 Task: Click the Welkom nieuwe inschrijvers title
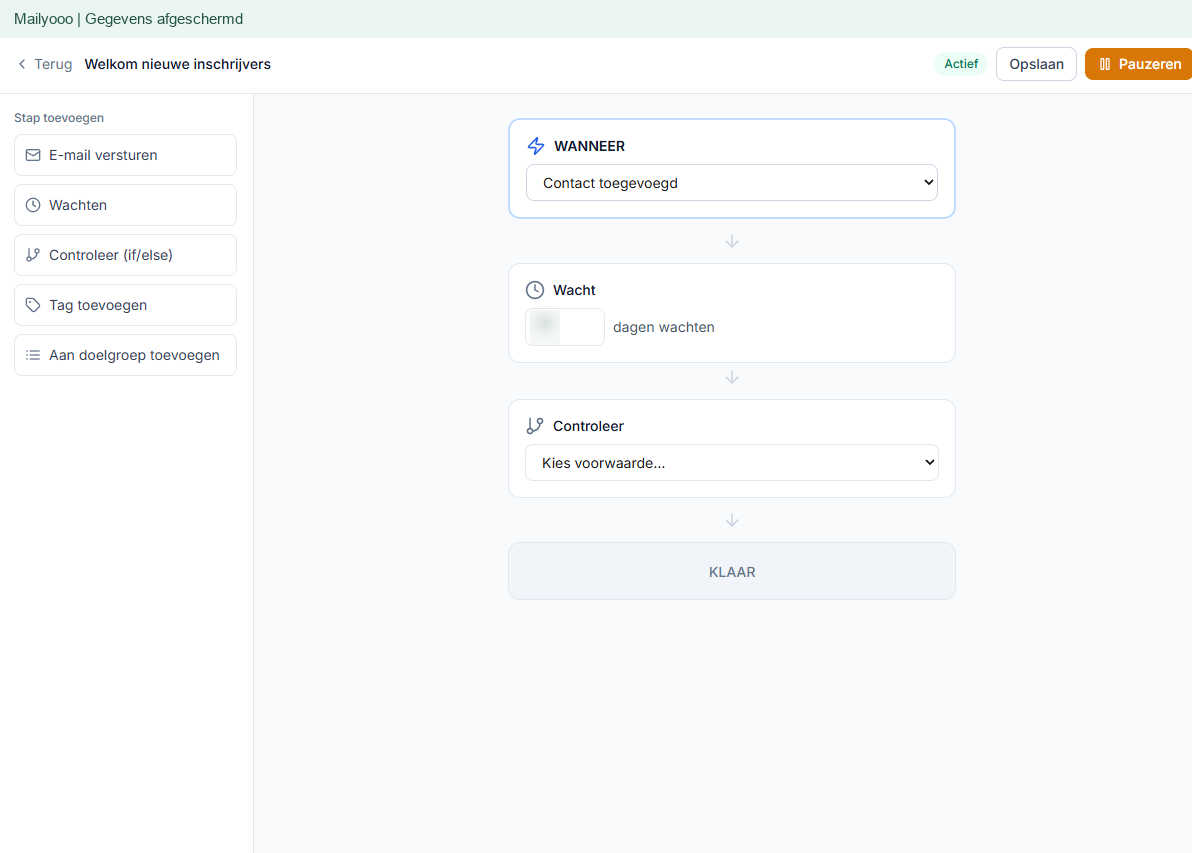(178, 64)
